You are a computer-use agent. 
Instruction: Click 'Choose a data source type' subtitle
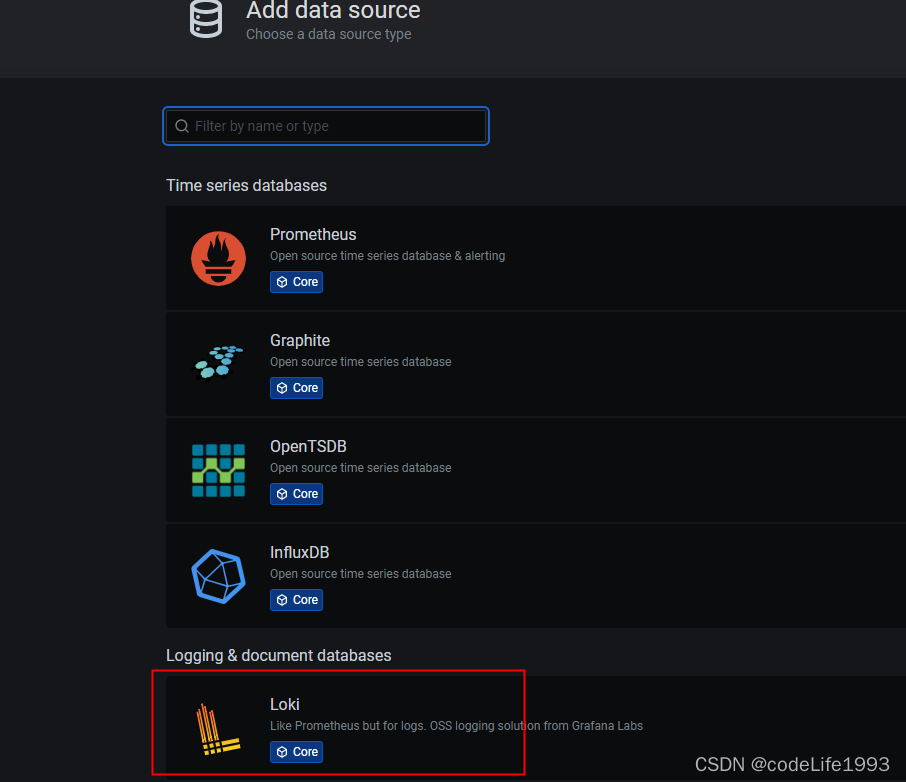click(x=329, y=34)
